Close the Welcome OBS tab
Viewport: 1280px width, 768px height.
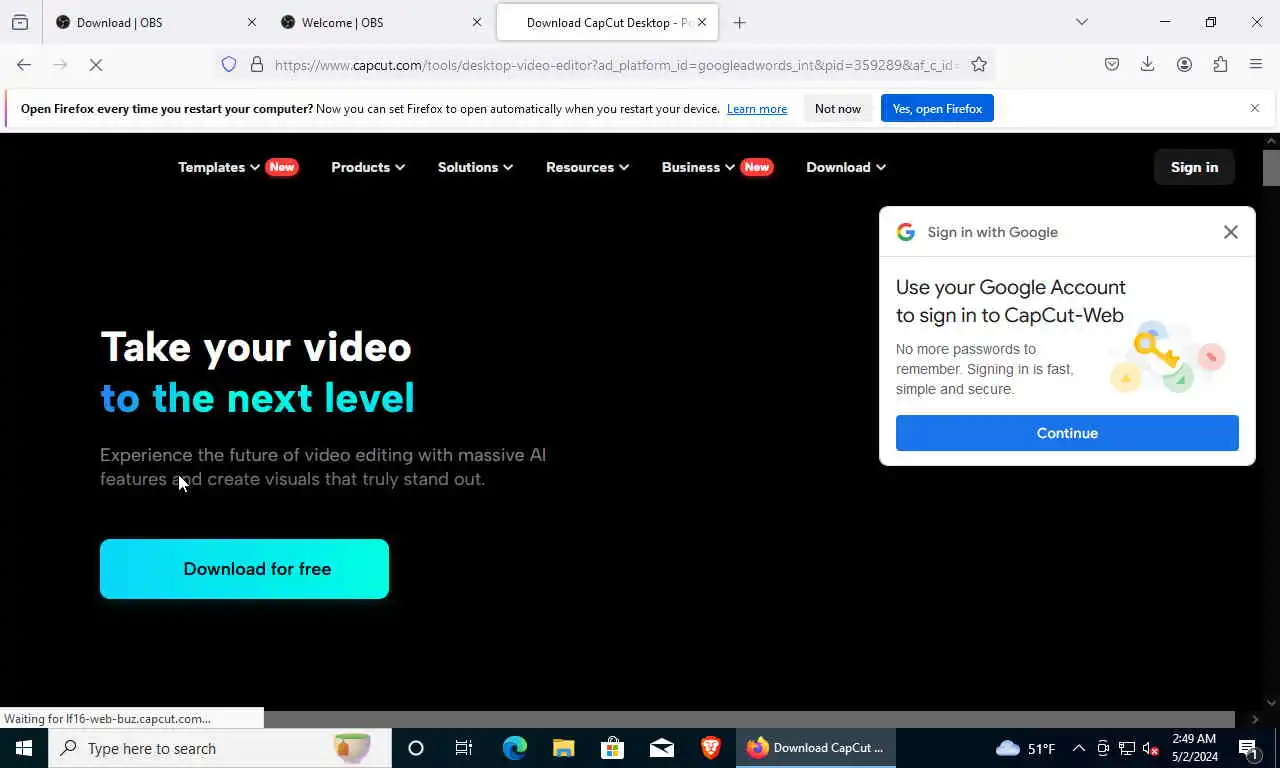pyautogui.click(x=477, y=22)
